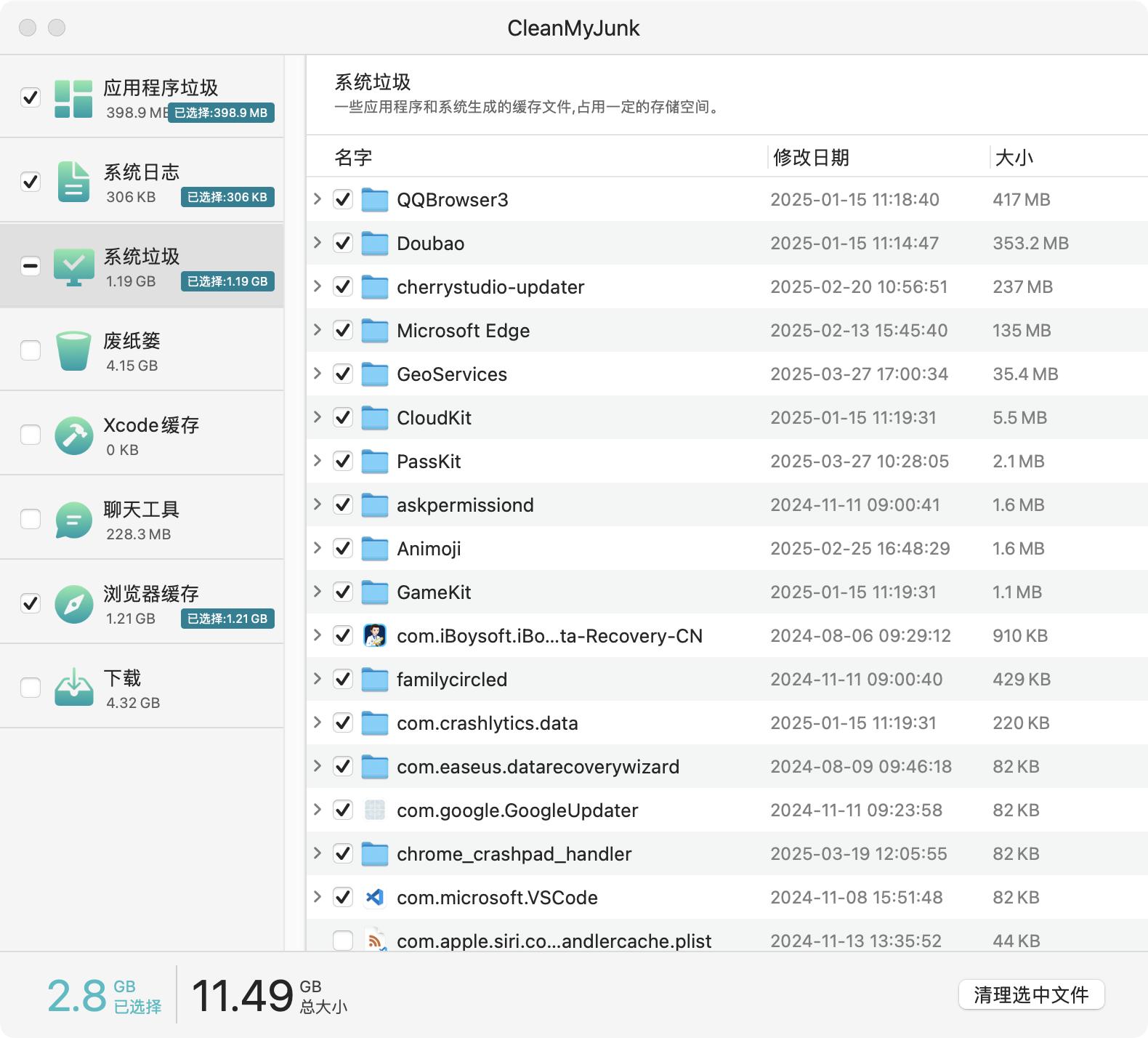
Task: Click the Xcode缓存 hammer icon
Action: (x=73, y=435)
